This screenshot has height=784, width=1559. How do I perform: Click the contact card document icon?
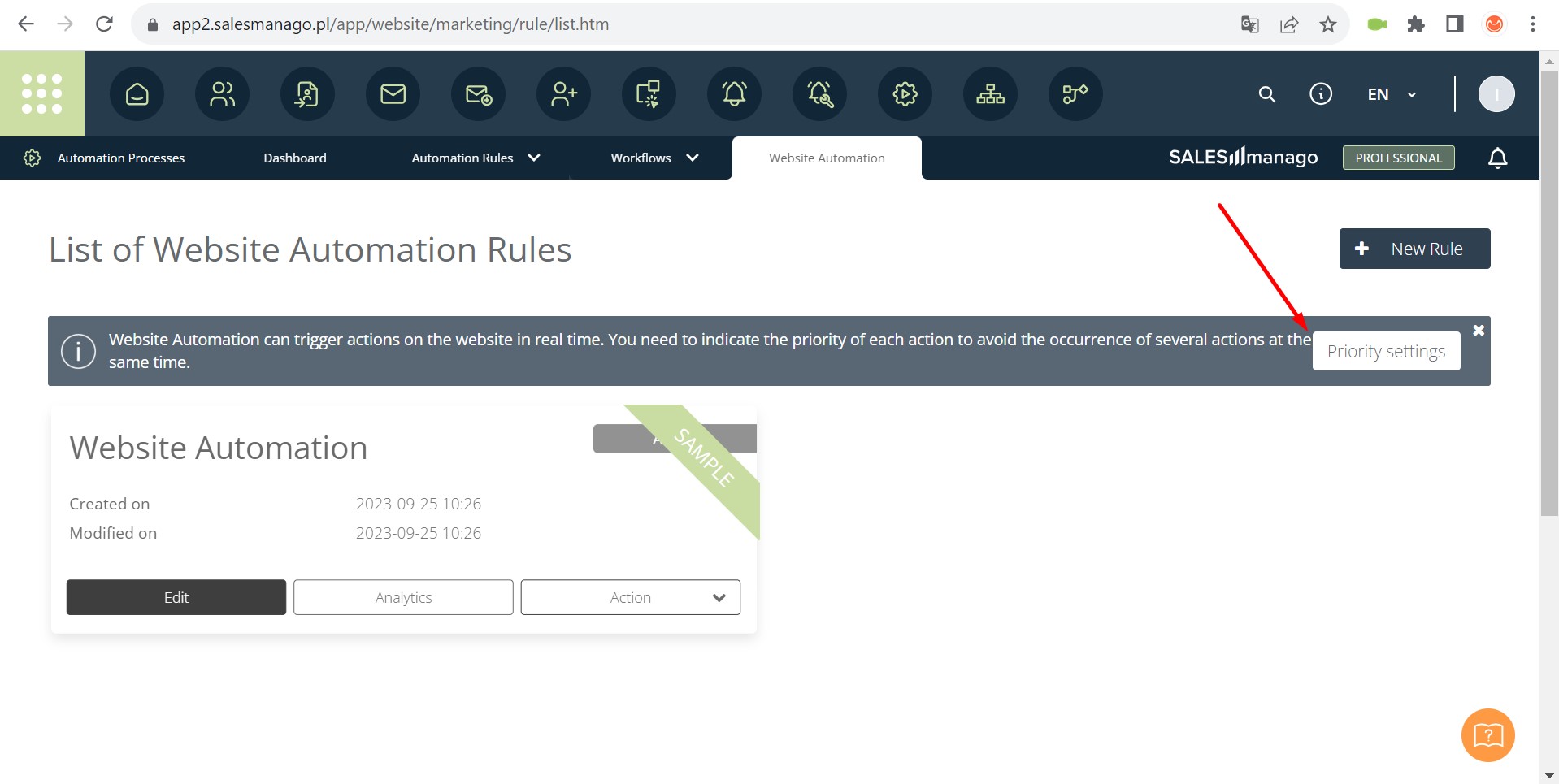click(x=307, y=94)
